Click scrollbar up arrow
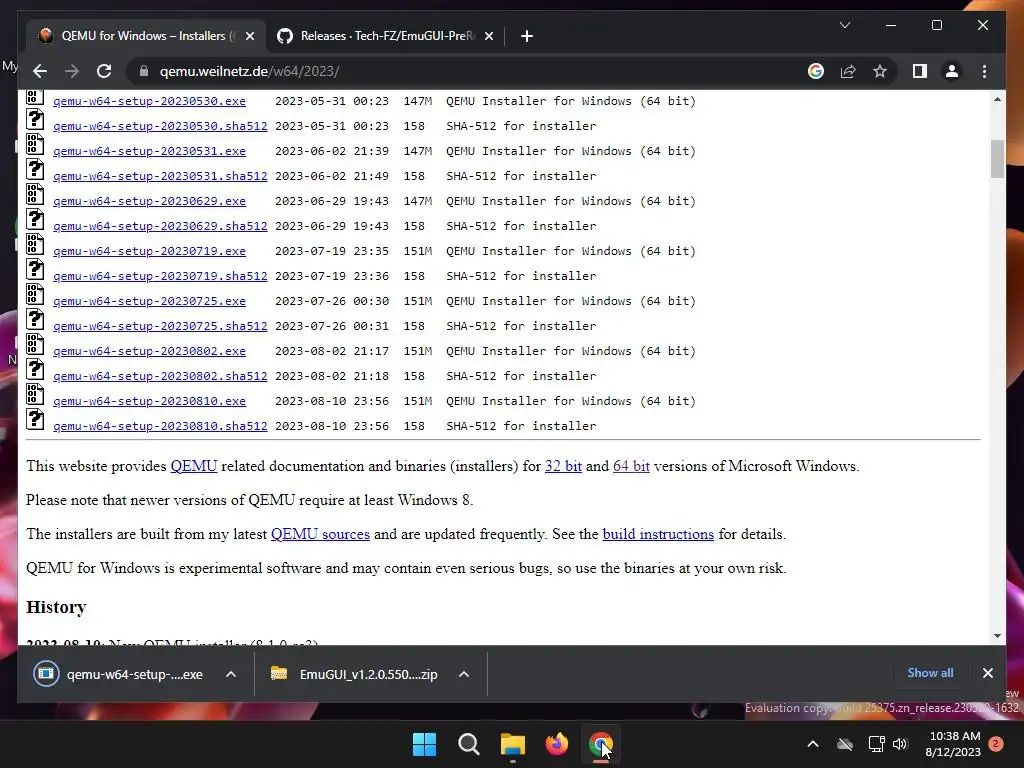1024x768 pixels. pos(997,99)
